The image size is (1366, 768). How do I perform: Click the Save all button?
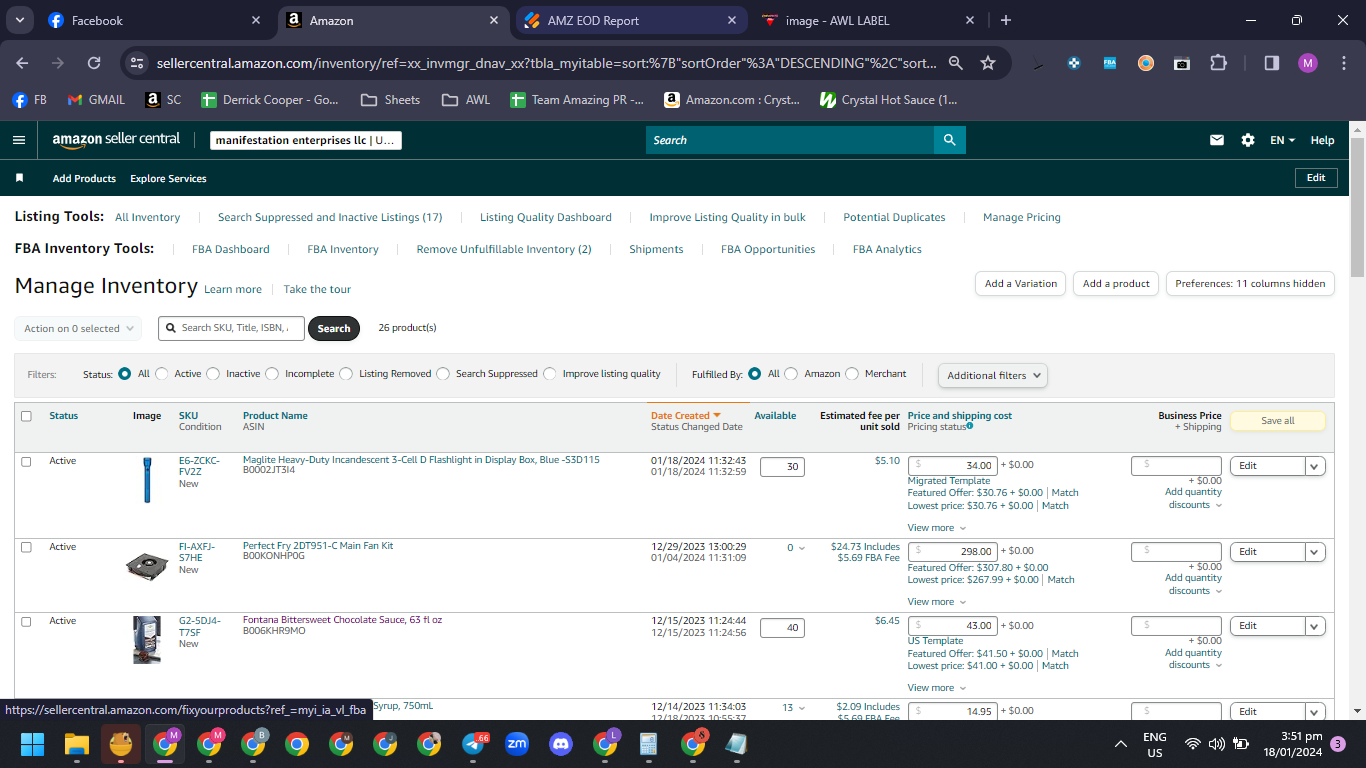1277,421
